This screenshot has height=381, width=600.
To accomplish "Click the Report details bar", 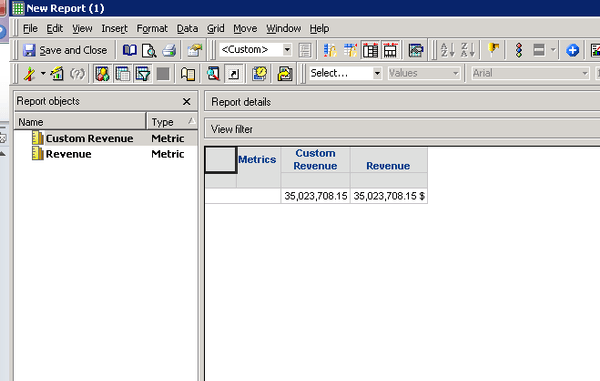I will [402, 102].
